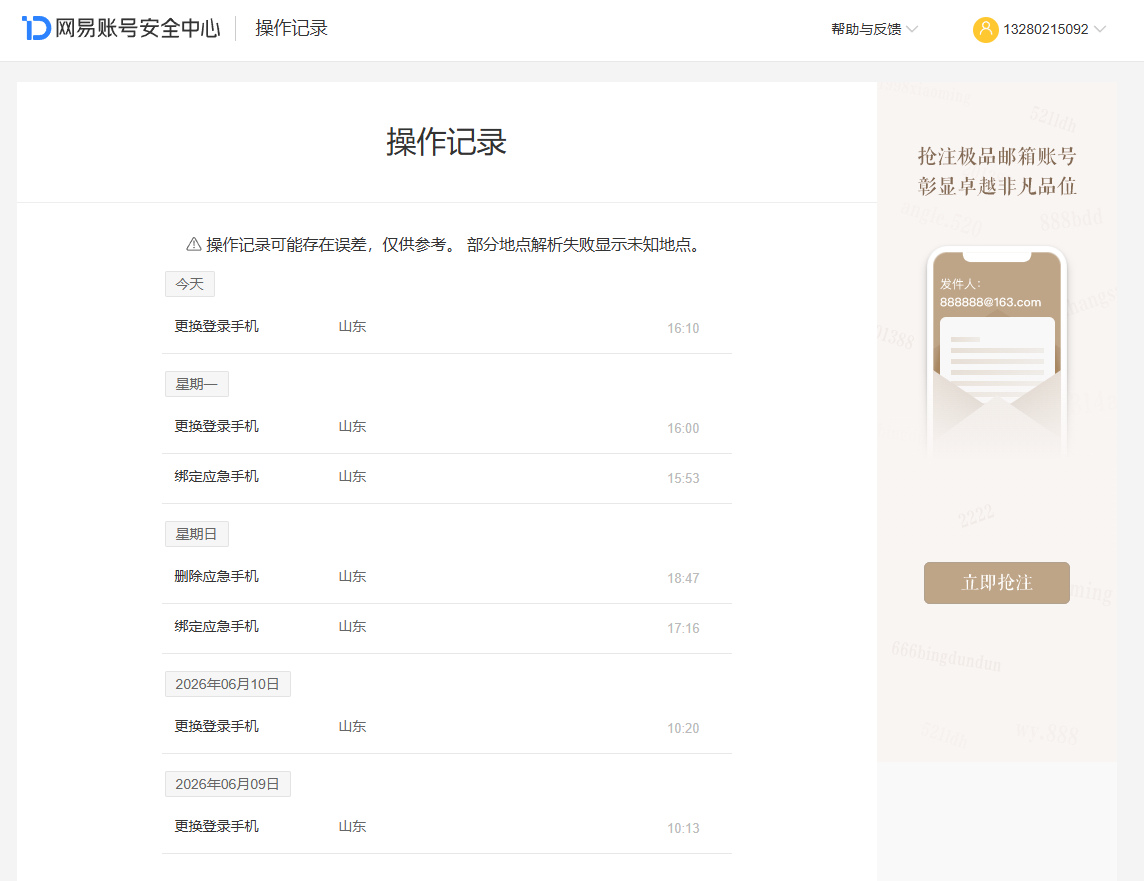
Task: Open account menu 13280215092
Action: pos(1040,29)
